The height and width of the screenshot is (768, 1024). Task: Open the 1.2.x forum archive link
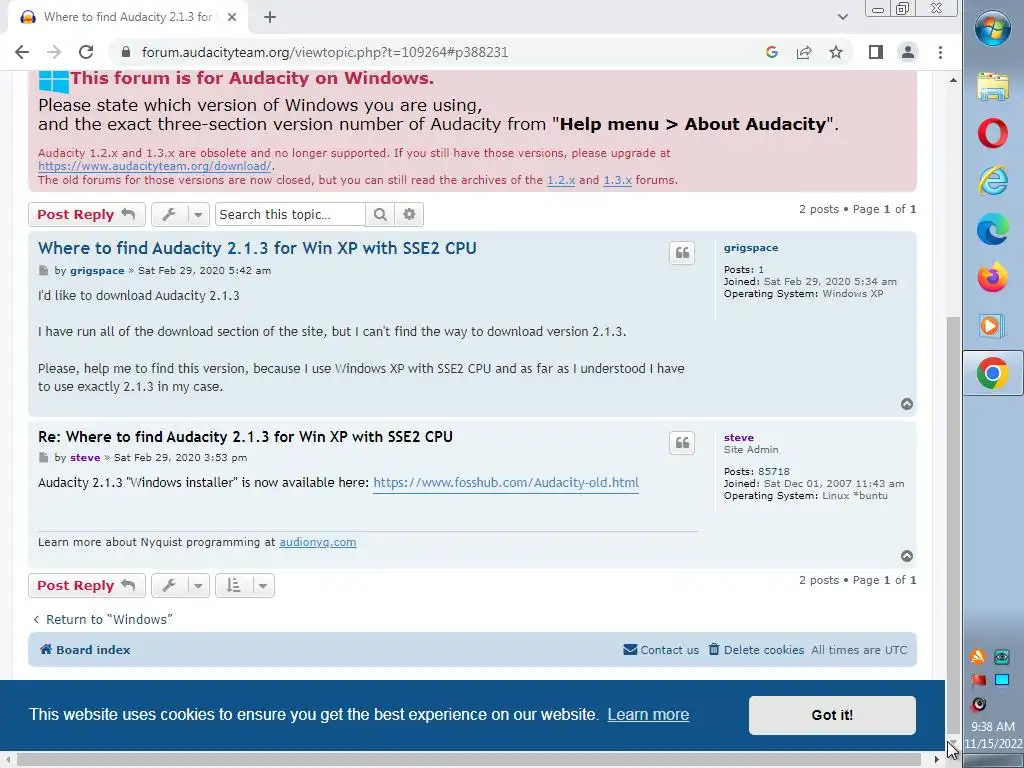pos(561,180)
